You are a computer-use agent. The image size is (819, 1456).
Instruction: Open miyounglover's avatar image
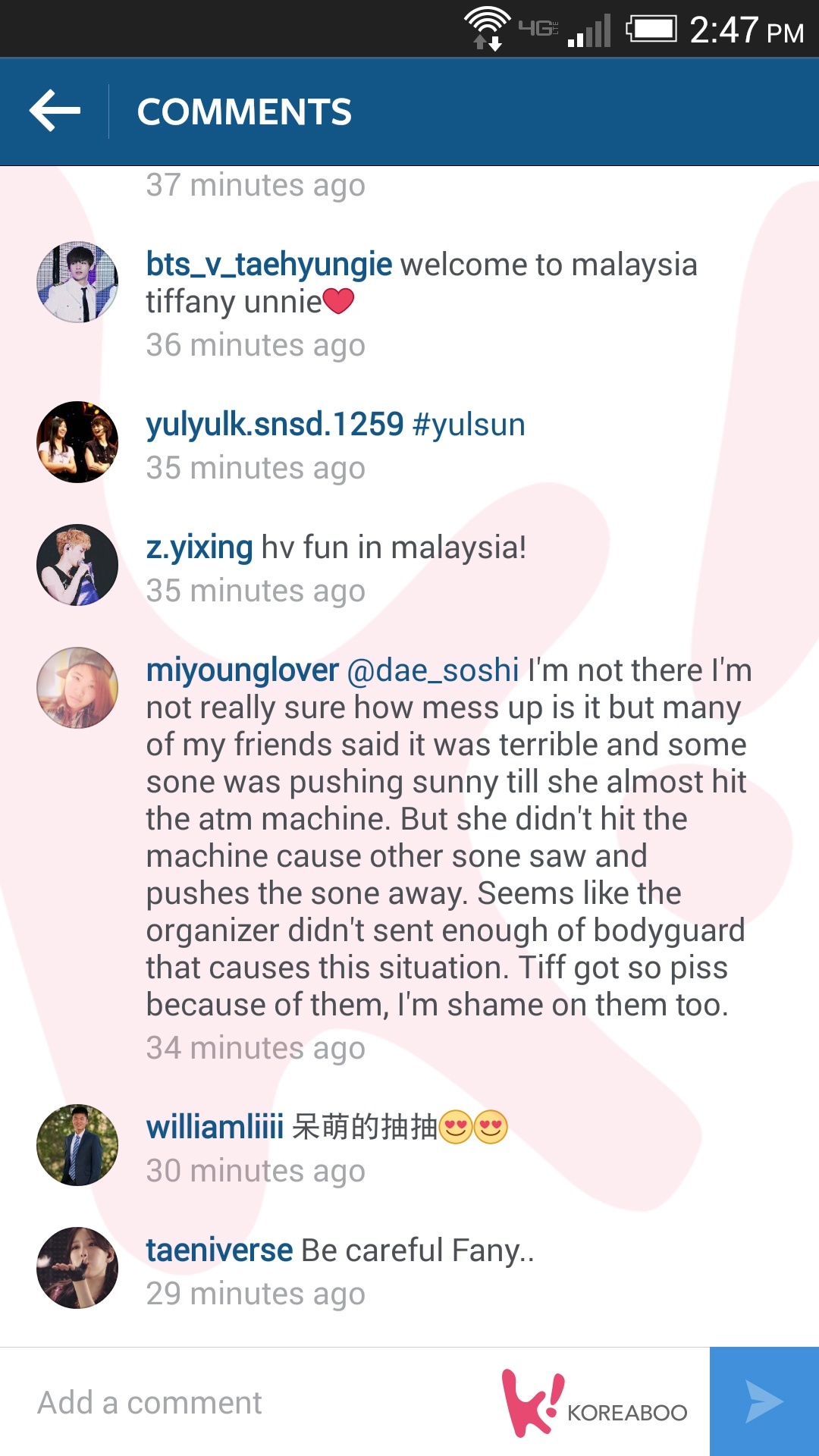click(x=77, y=688)
